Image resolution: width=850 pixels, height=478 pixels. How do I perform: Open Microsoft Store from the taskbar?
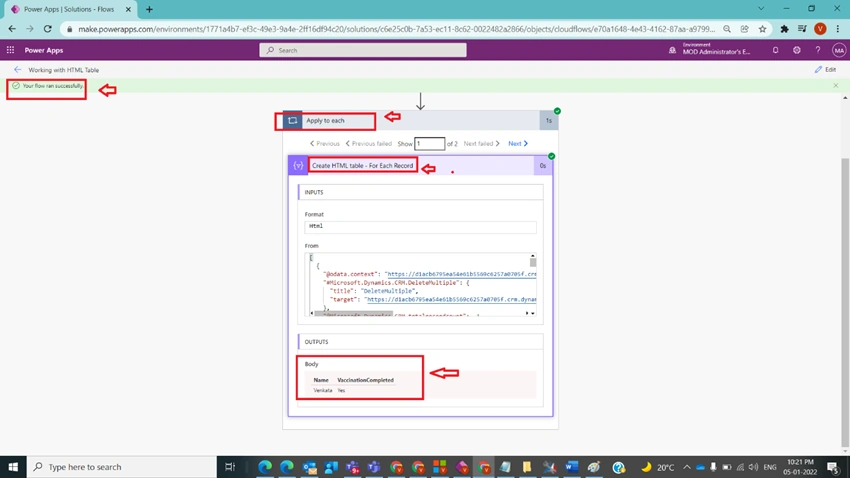pyautogui.click(x=440, y=467)
